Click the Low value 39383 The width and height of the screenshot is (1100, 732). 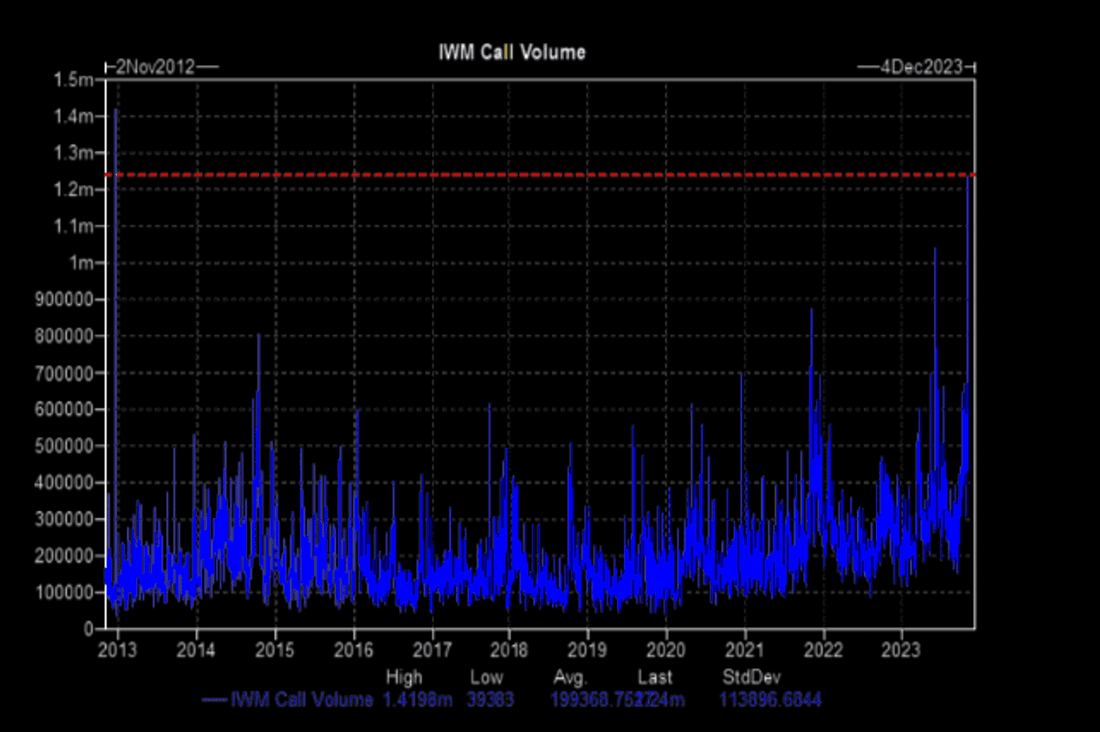tap(490, 700)
